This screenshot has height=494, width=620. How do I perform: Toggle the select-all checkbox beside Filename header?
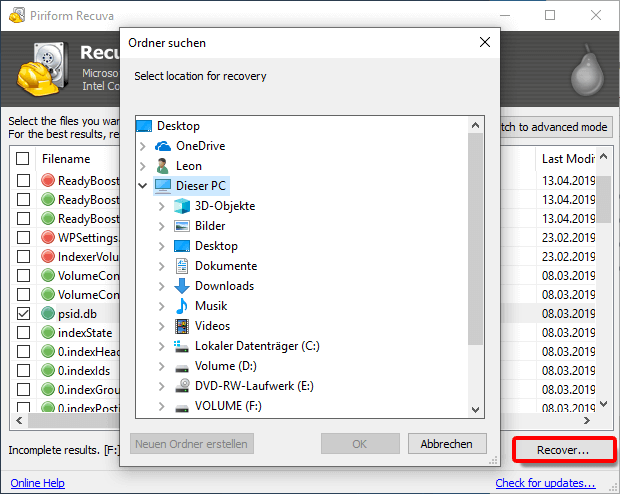click(23, 159)
